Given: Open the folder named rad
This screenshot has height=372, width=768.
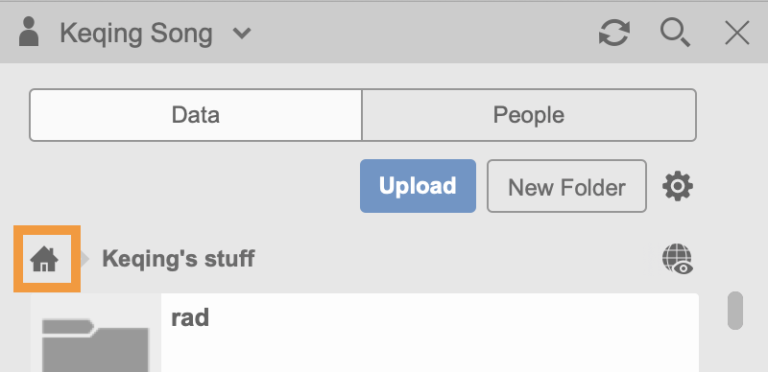Looking at the screenshot, I should (x=190, y=319).
